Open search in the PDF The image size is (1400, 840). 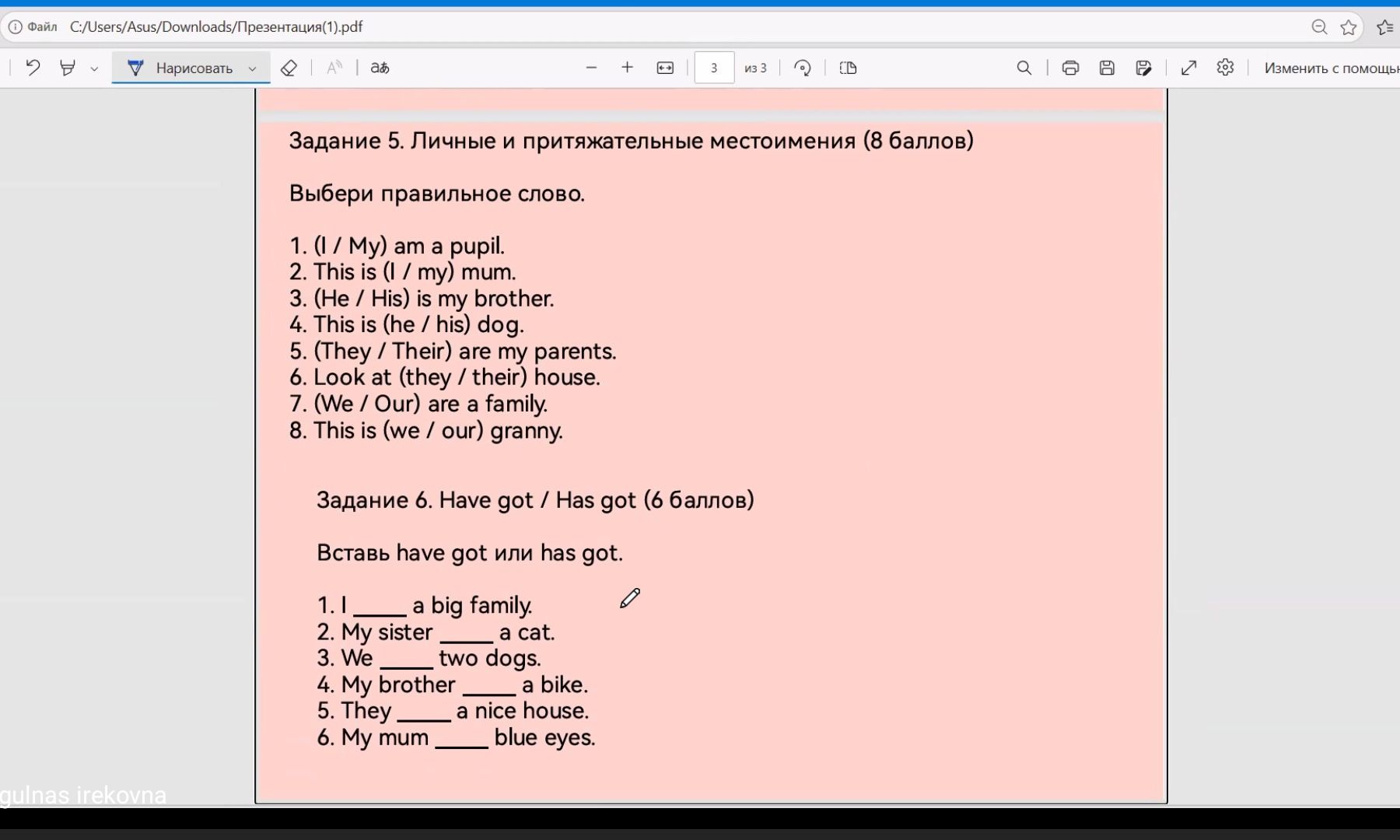coord(1024,68)
